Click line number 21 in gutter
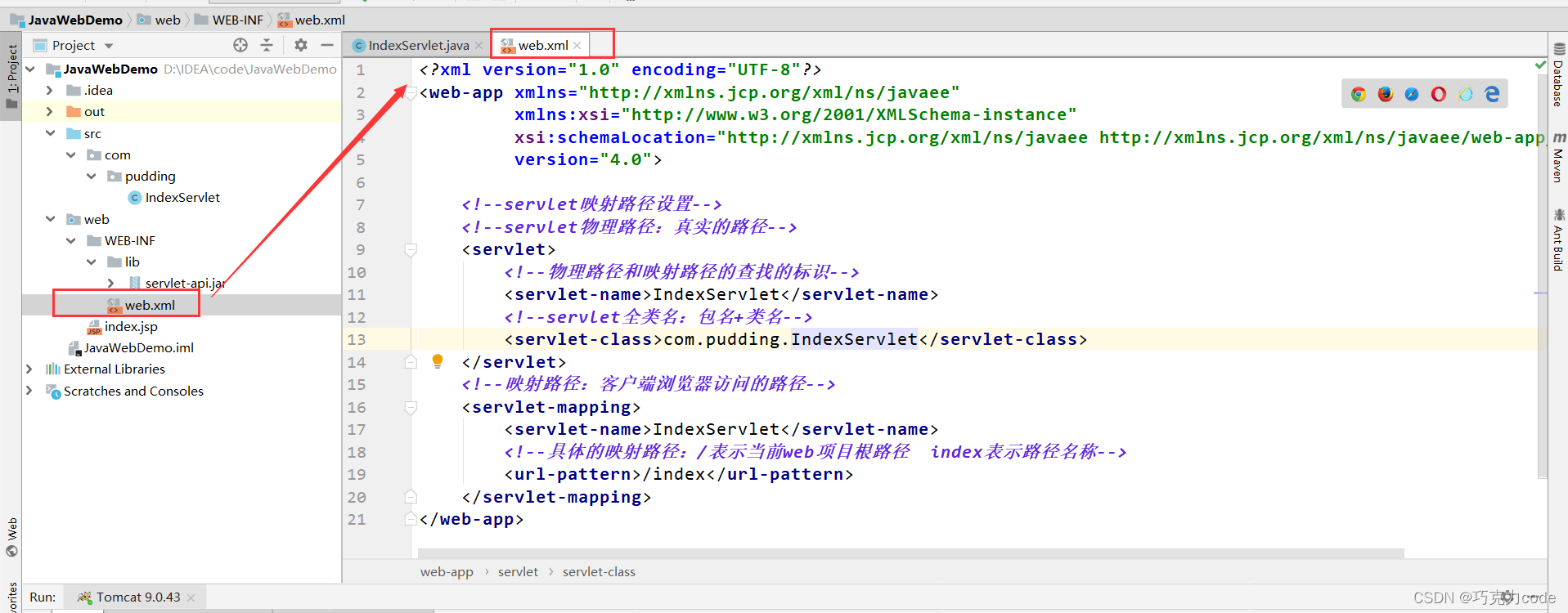This screenshot has width=1568, height=613. (357, 519)
